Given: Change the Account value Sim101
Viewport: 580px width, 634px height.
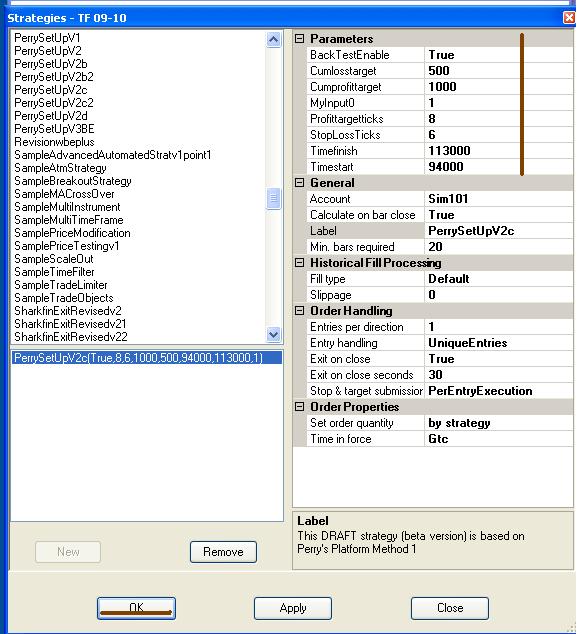Looking at the screenshot, I should [499, 199].
